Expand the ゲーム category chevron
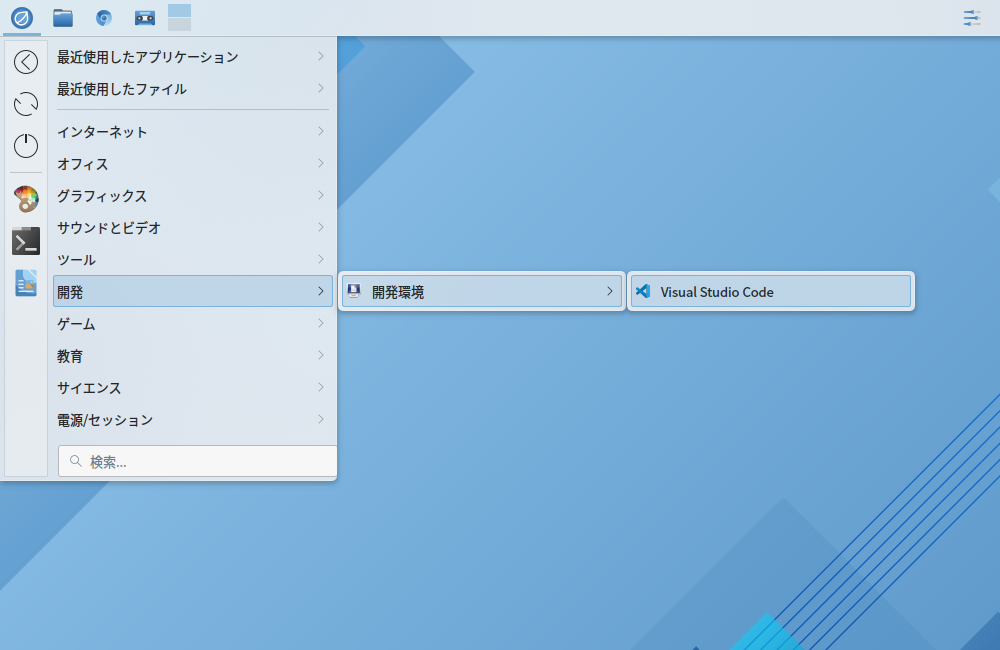Viewport: 1000px width, 650px height. [x=320, y=324]
